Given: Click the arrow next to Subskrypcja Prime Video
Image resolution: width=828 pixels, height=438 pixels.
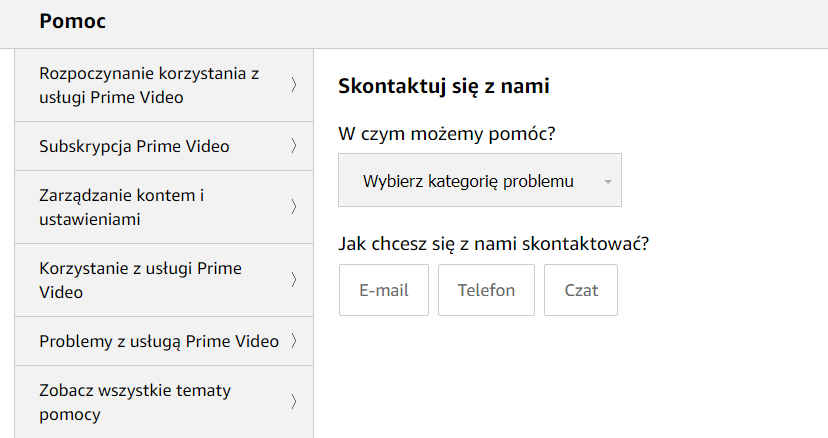Looking at the screenshot, I should tap(294, 146).
